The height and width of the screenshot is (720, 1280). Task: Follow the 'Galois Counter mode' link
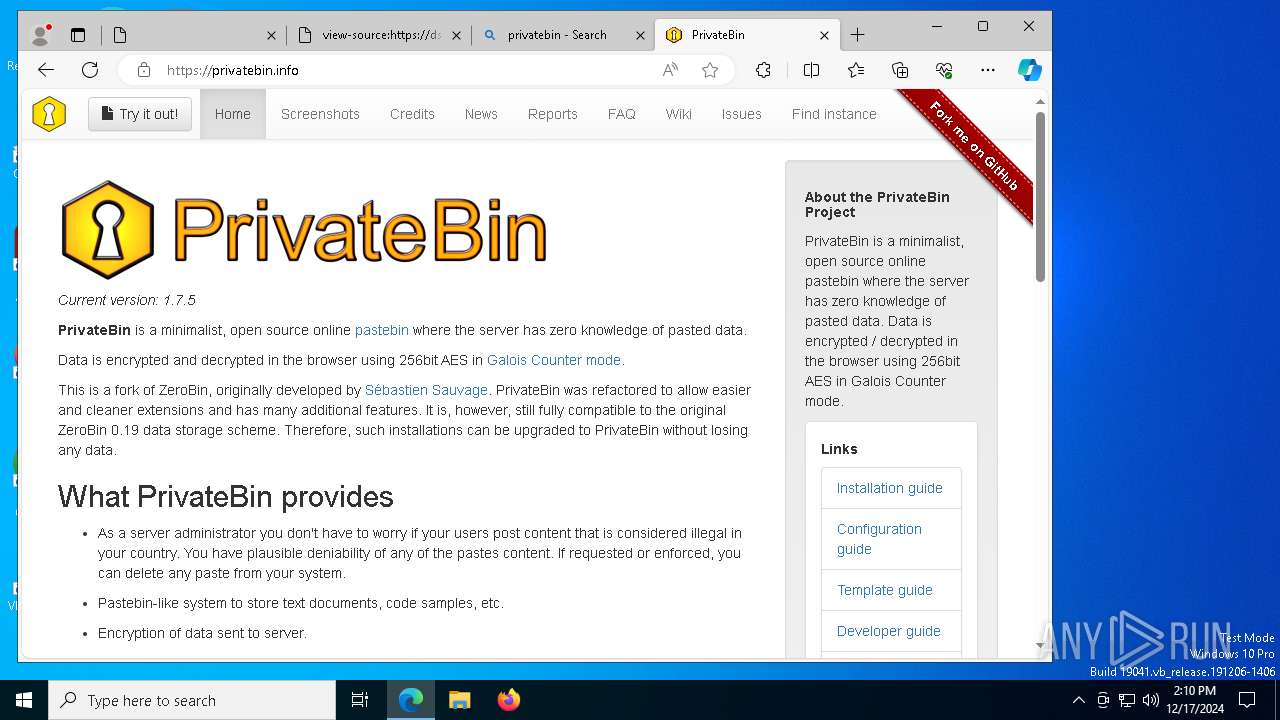tap(554, 360)
